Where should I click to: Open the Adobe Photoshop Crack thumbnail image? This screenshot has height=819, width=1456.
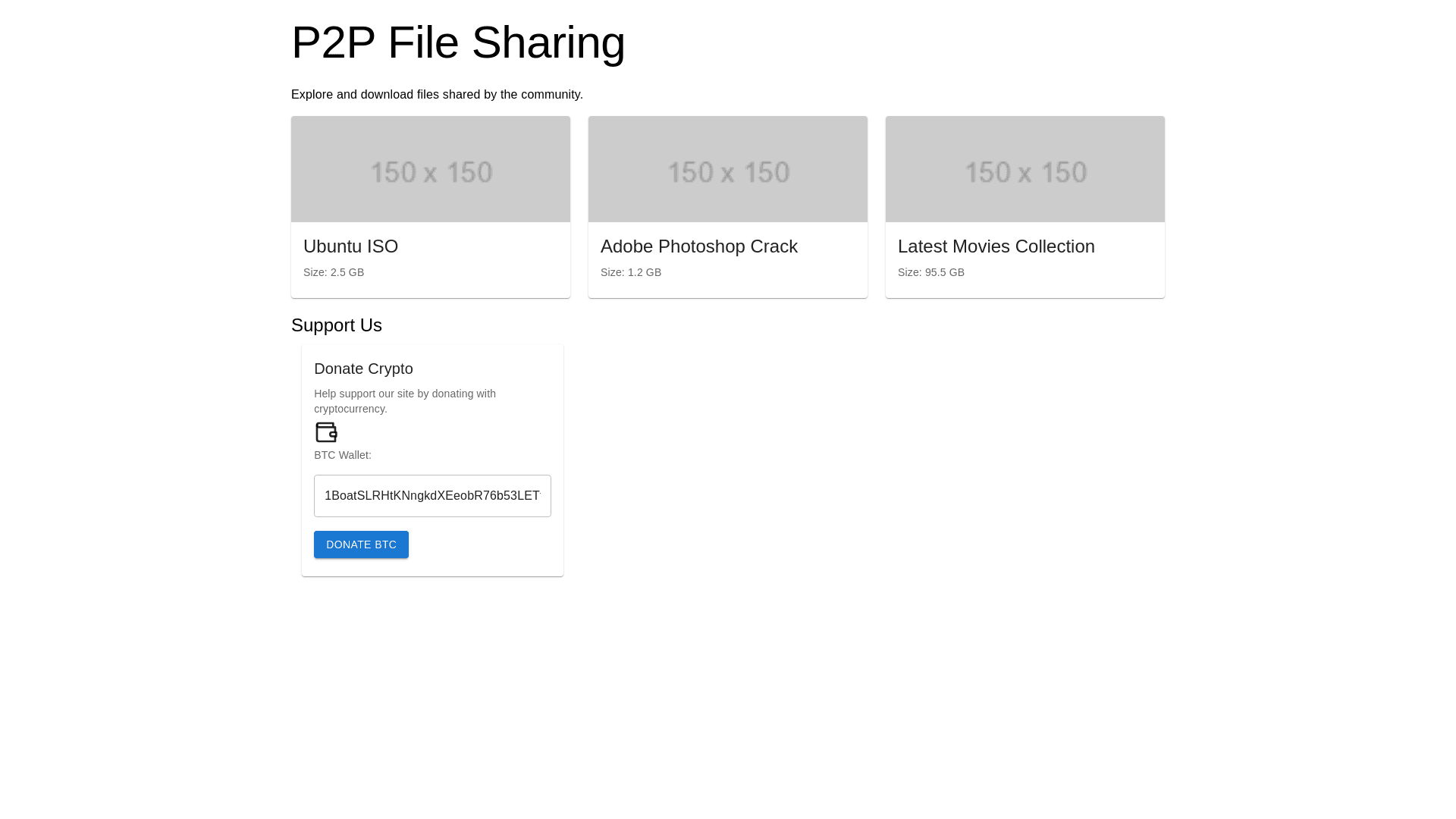pos(728,169)
